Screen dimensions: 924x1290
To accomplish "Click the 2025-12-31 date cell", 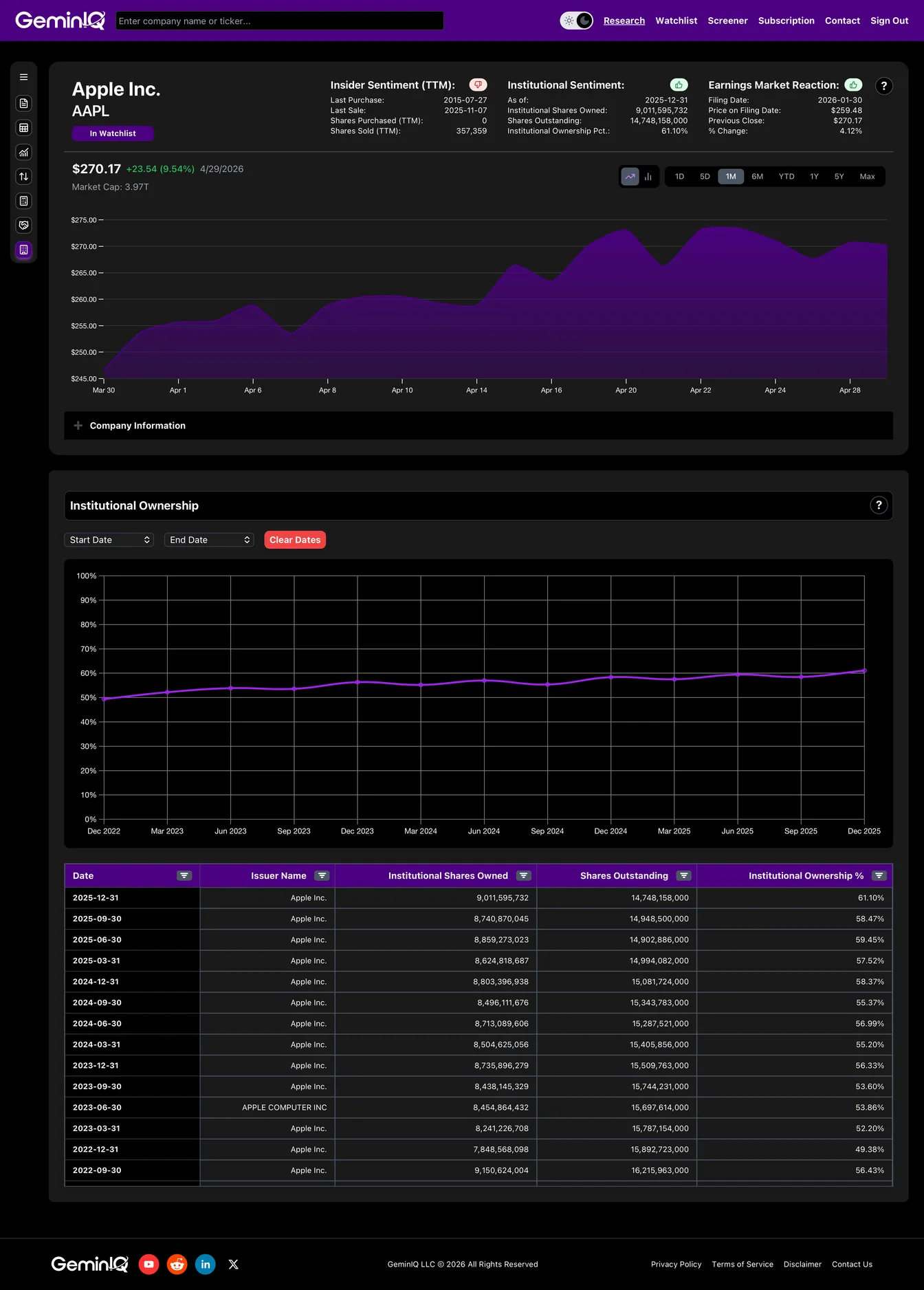I will coord(132,897).
